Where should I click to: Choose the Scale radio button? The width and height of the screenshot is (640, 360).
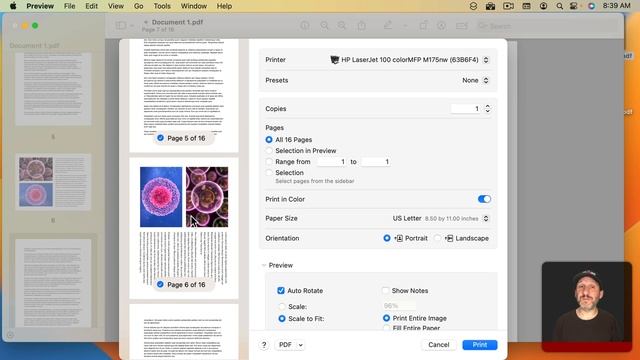click(282, 307)
